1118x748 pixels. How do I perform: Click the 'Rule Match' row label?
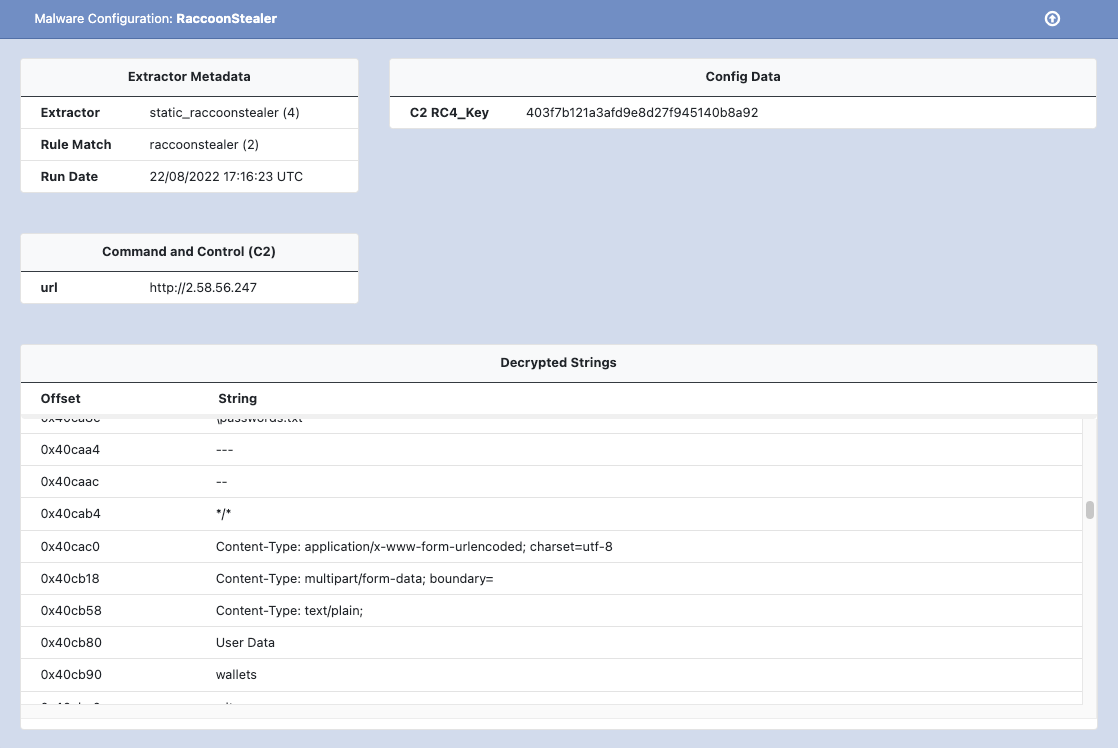[76, 145]
